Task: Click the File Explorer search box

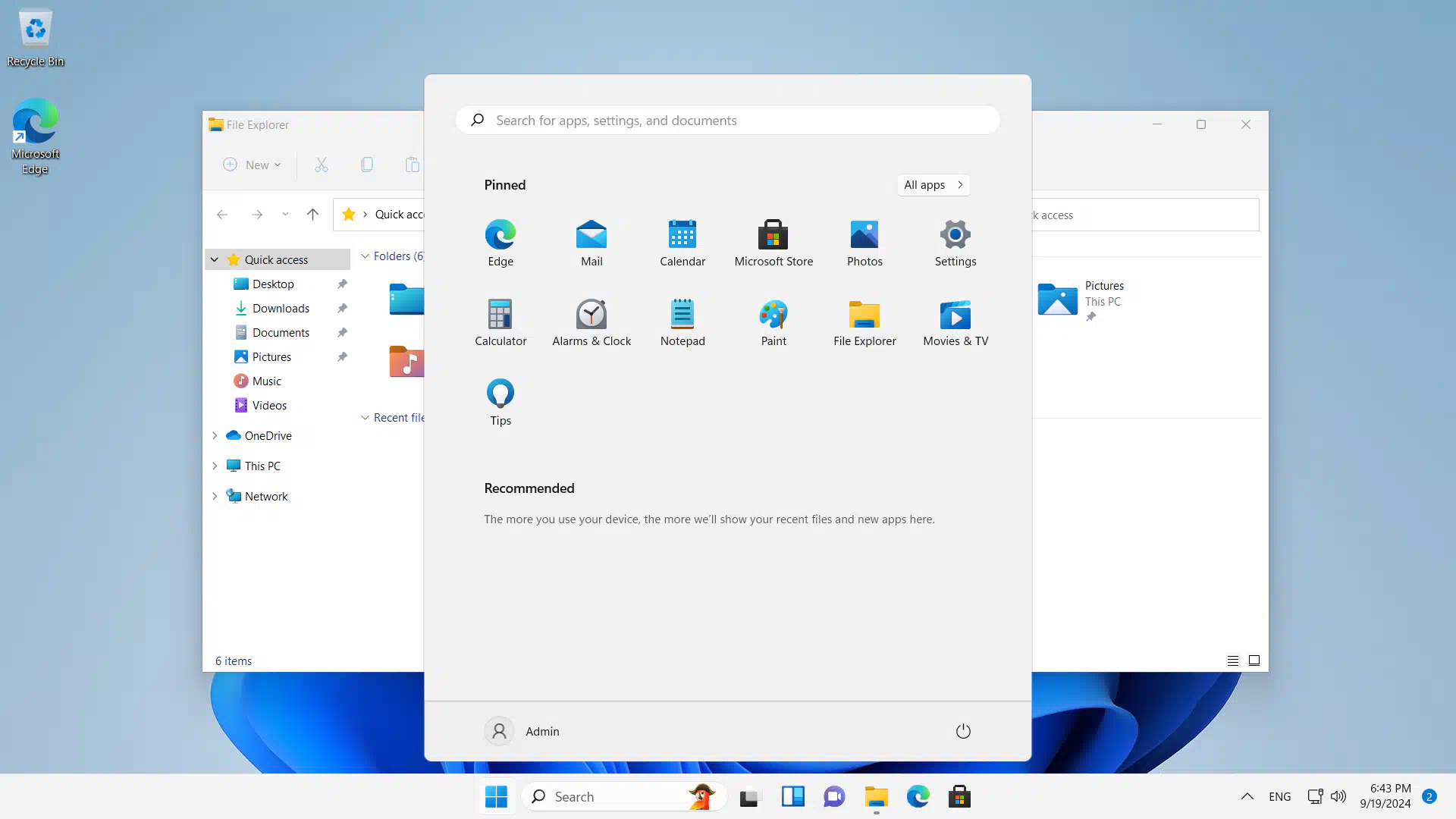Action: point(1145,215)
